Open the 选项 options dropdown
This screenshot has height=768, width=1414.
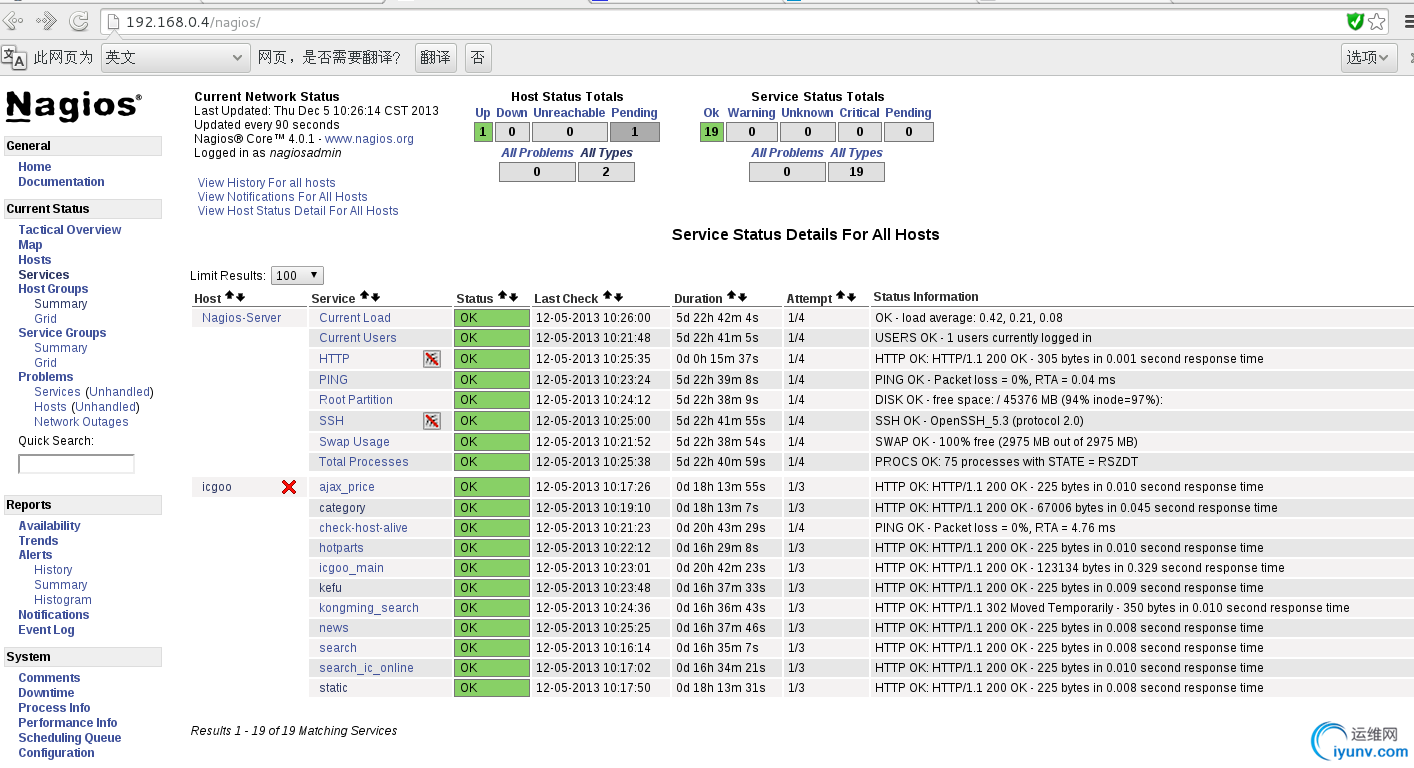pos(1368,58)
